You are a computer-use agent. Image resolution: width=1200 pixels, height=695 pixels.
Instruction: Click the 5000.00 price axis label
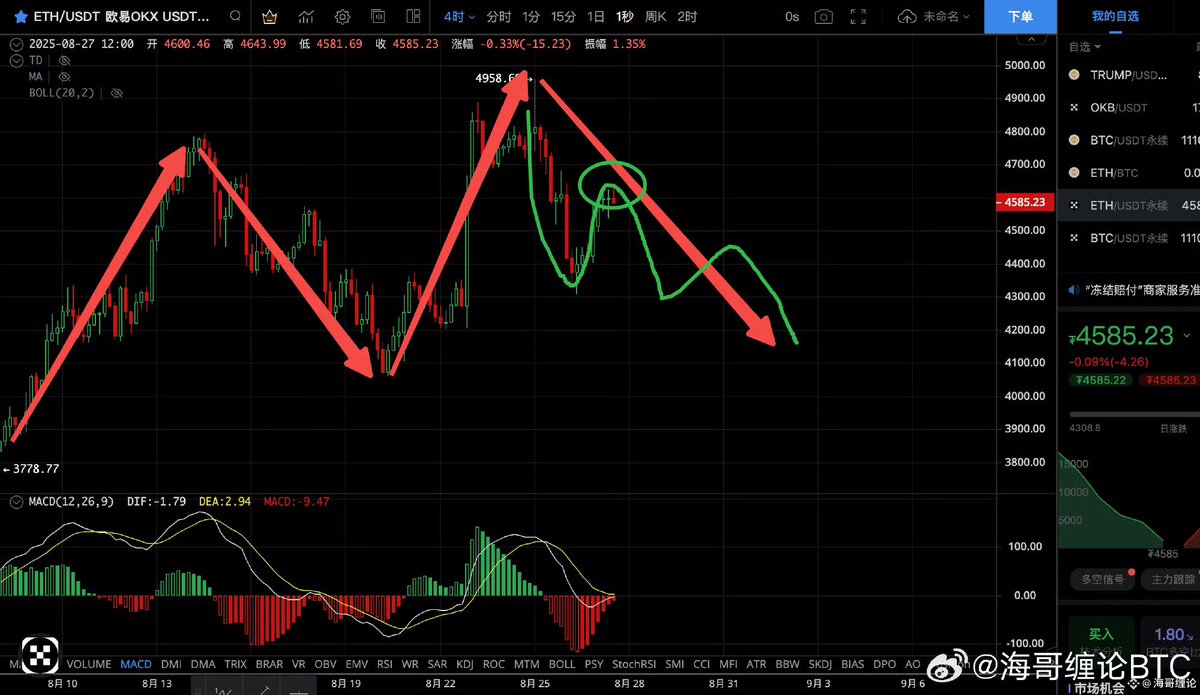[x=1024, y=66]
